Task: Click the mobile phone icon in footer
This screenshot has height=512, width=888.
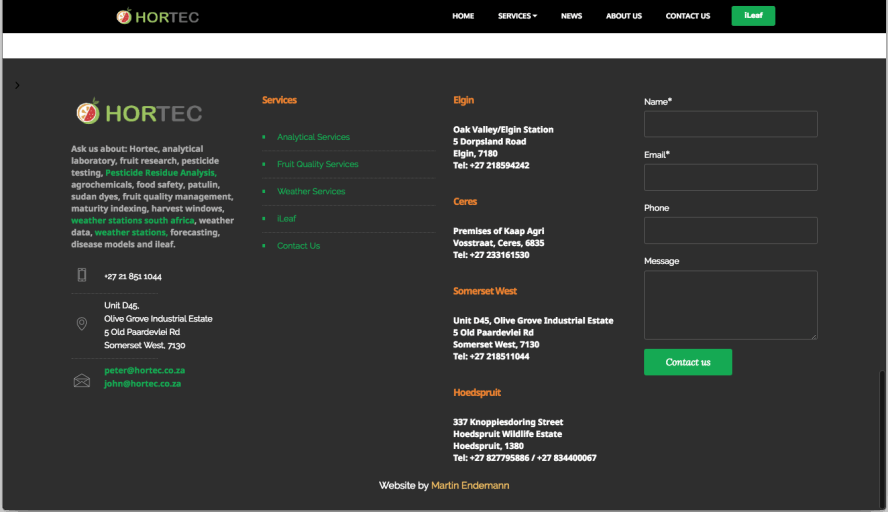Action: (x=82, y=275)
